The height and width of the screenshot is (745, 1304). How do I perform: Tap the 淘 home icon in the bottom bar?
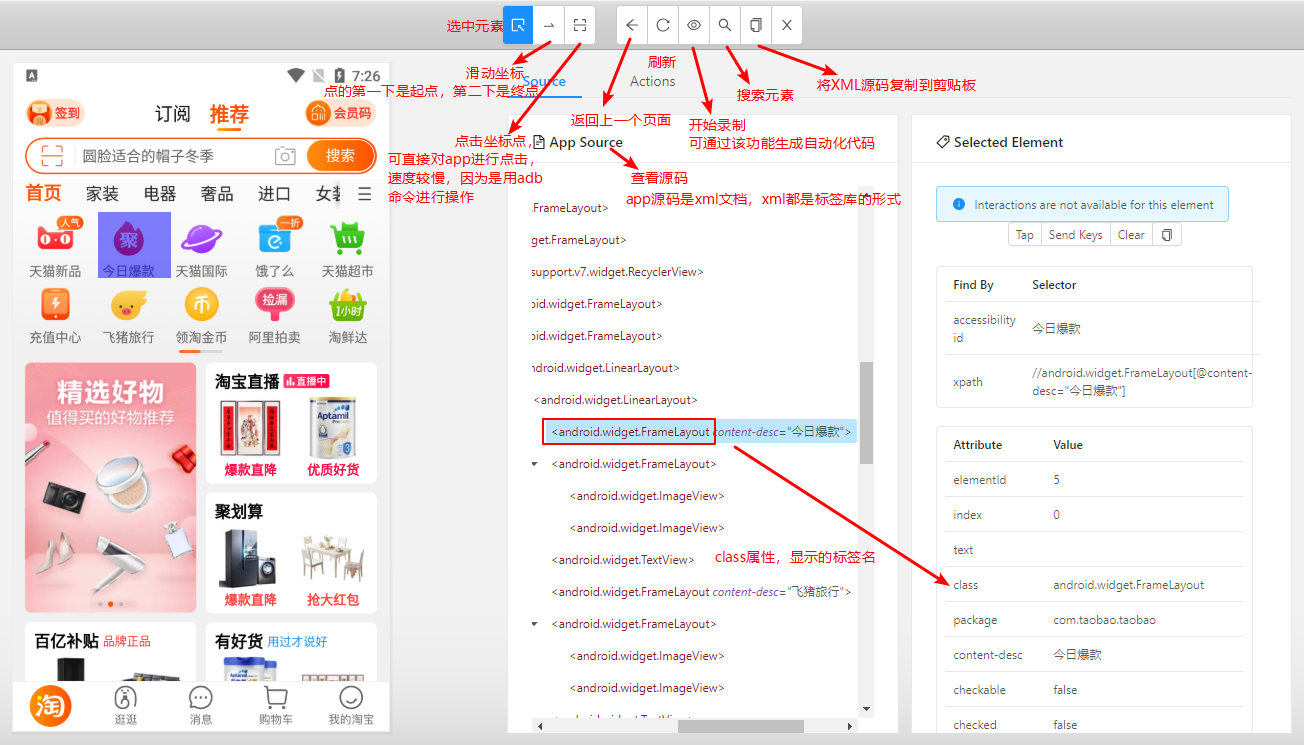pos(51,707)
